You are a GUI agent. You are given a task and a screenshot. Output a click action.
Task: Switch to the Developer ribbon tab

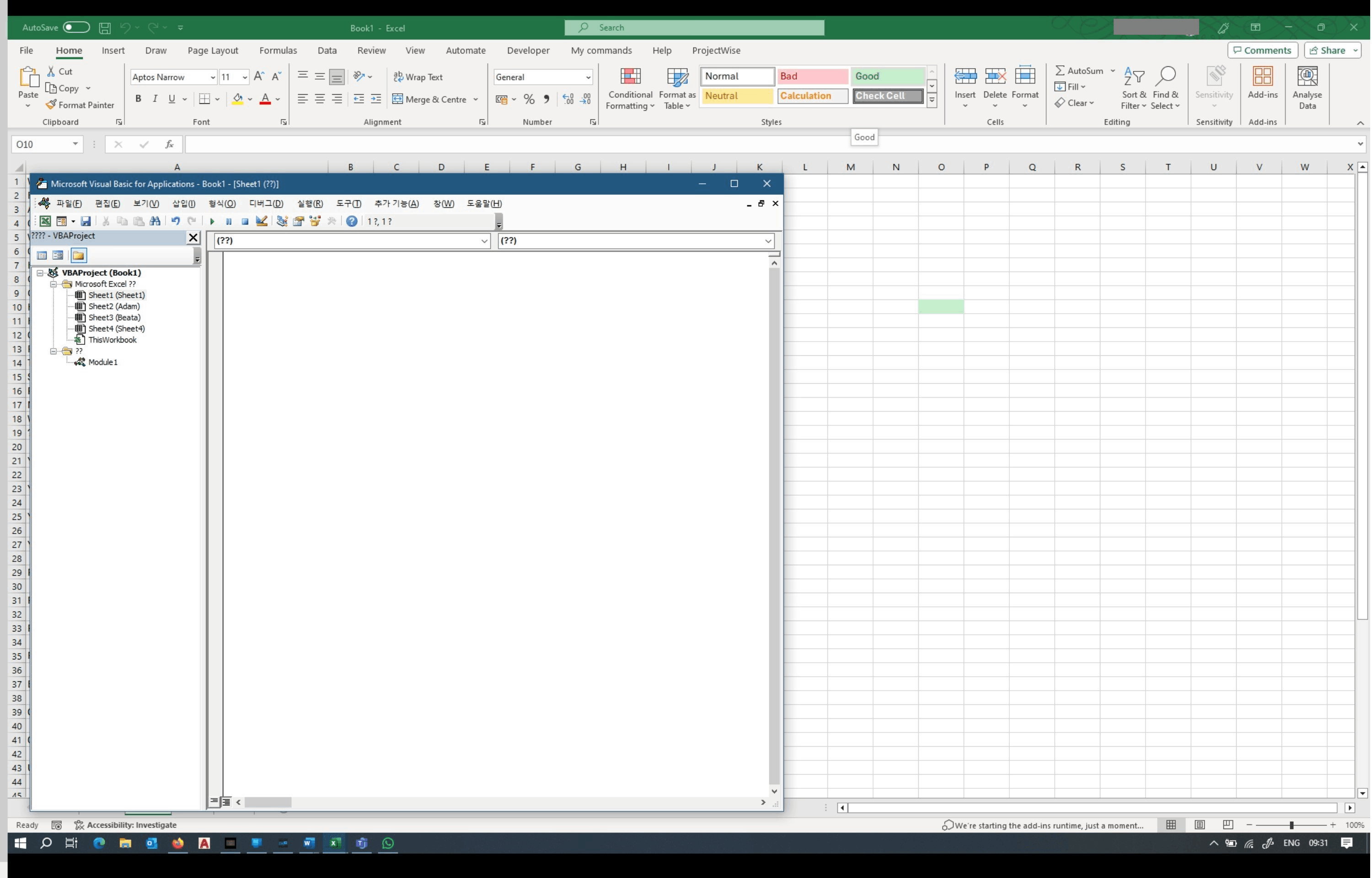tap(528, 50)
